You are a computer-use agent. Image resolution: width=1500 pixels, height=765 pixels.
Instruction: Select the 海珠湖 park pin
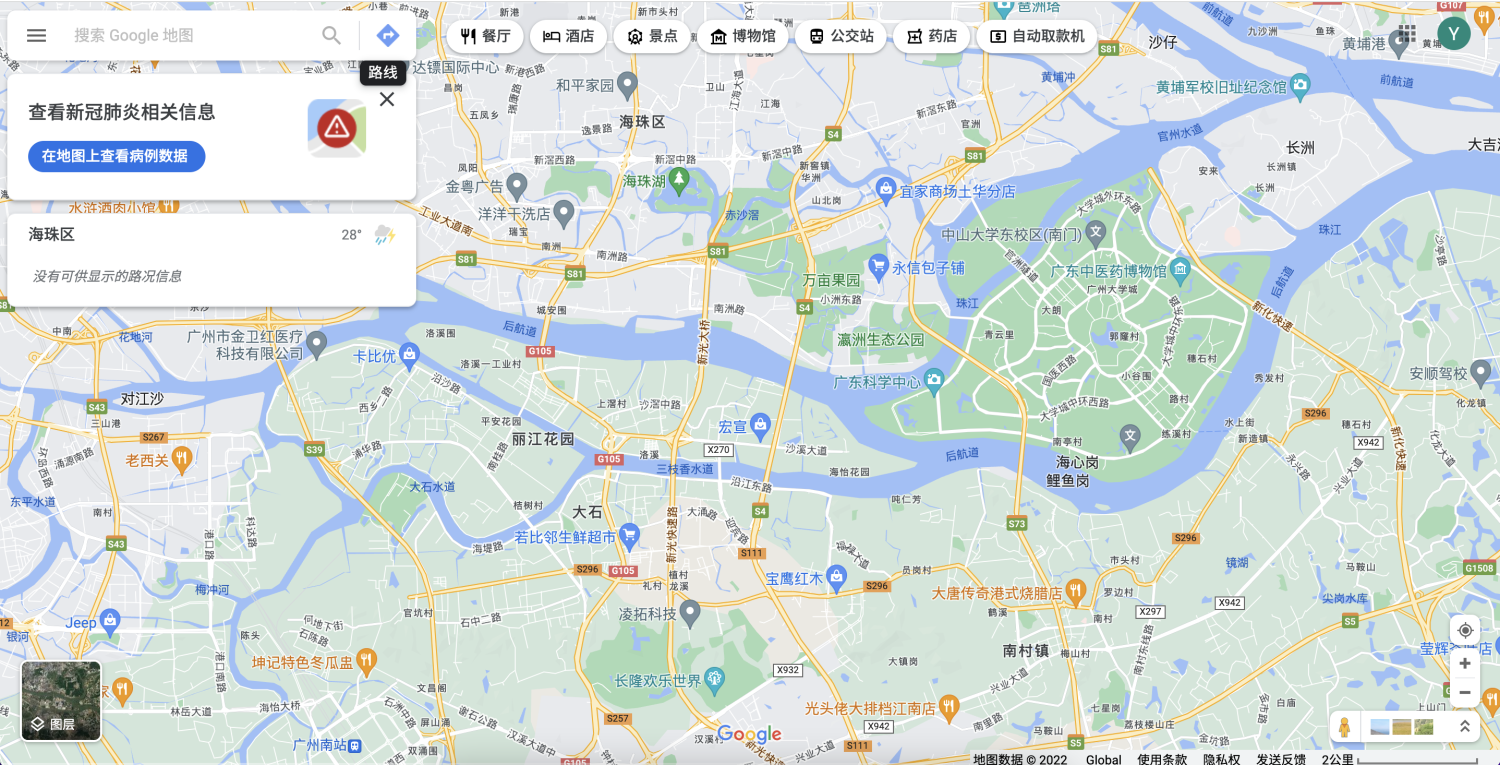680,179
